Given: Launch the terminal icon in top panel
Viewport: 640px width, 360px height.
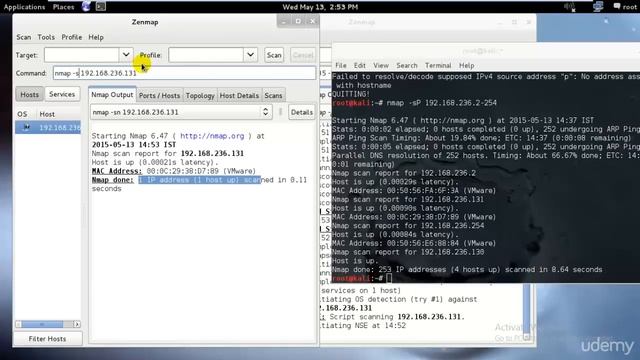Looking at the screenshot, I should click(100, 7).
